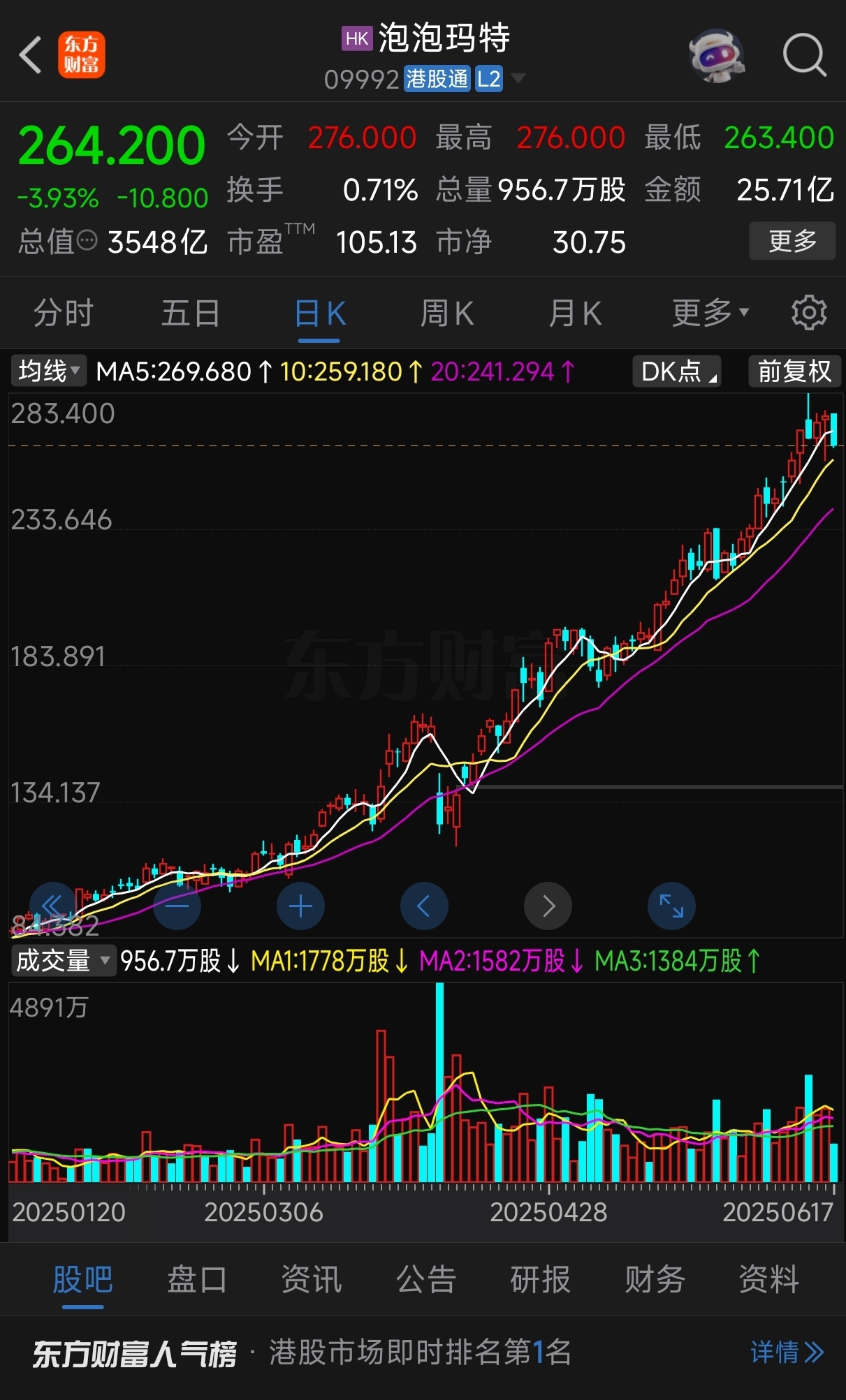Tap the HK market badge
This screenshot has width=846, height=1400.
(356, 38)
